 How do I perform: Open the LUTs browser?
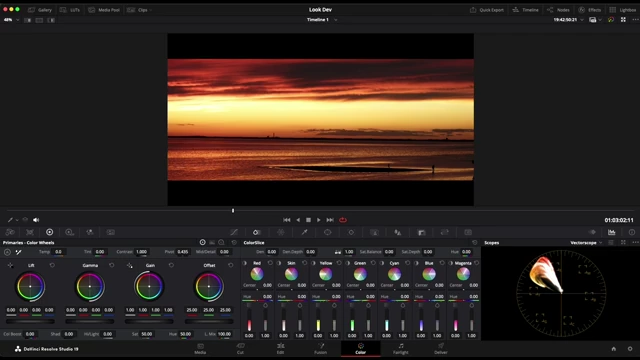(x=70, y=10)
